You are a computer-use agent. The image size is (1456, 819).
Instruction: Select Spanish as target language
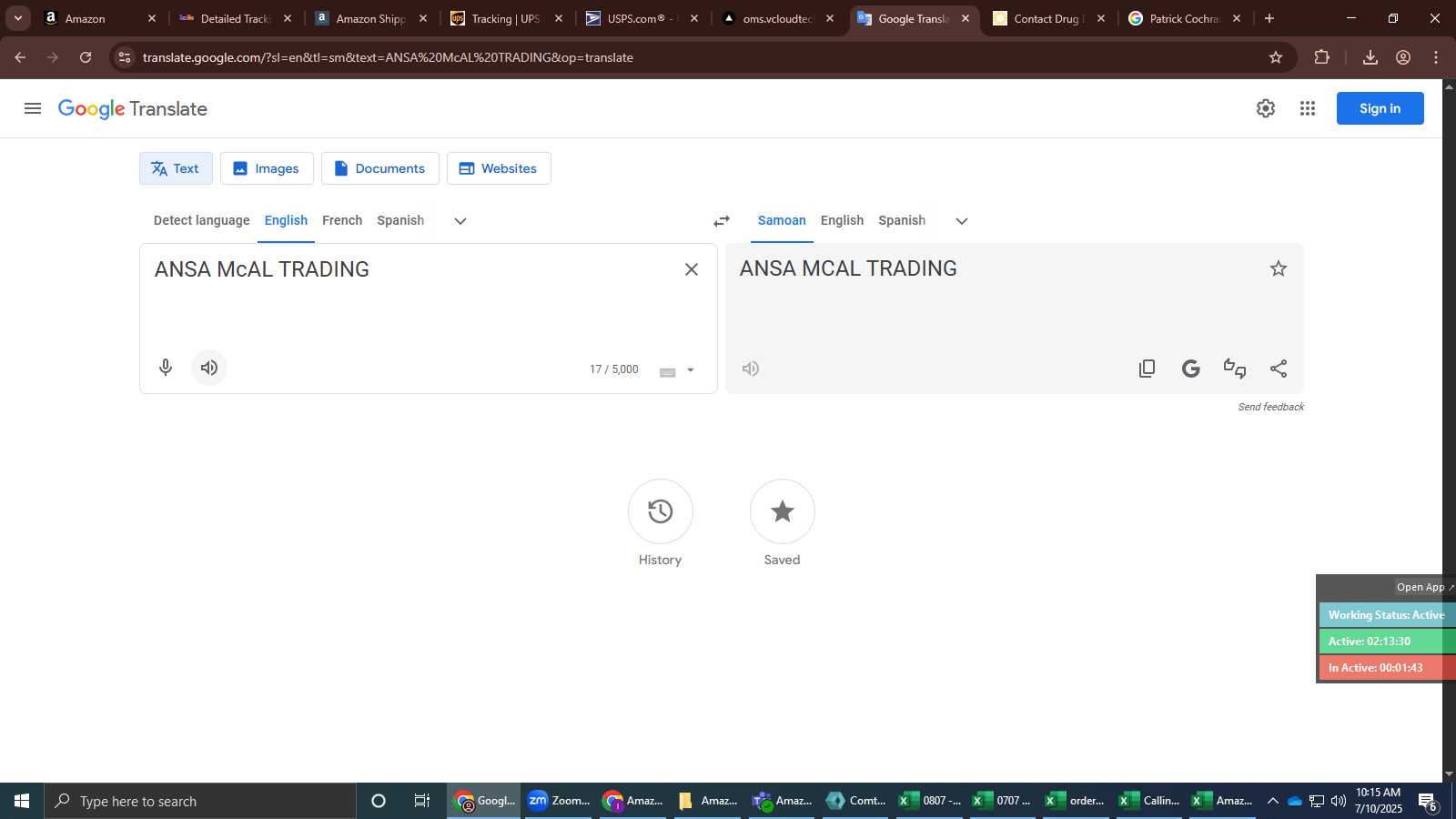coord(902,220)
